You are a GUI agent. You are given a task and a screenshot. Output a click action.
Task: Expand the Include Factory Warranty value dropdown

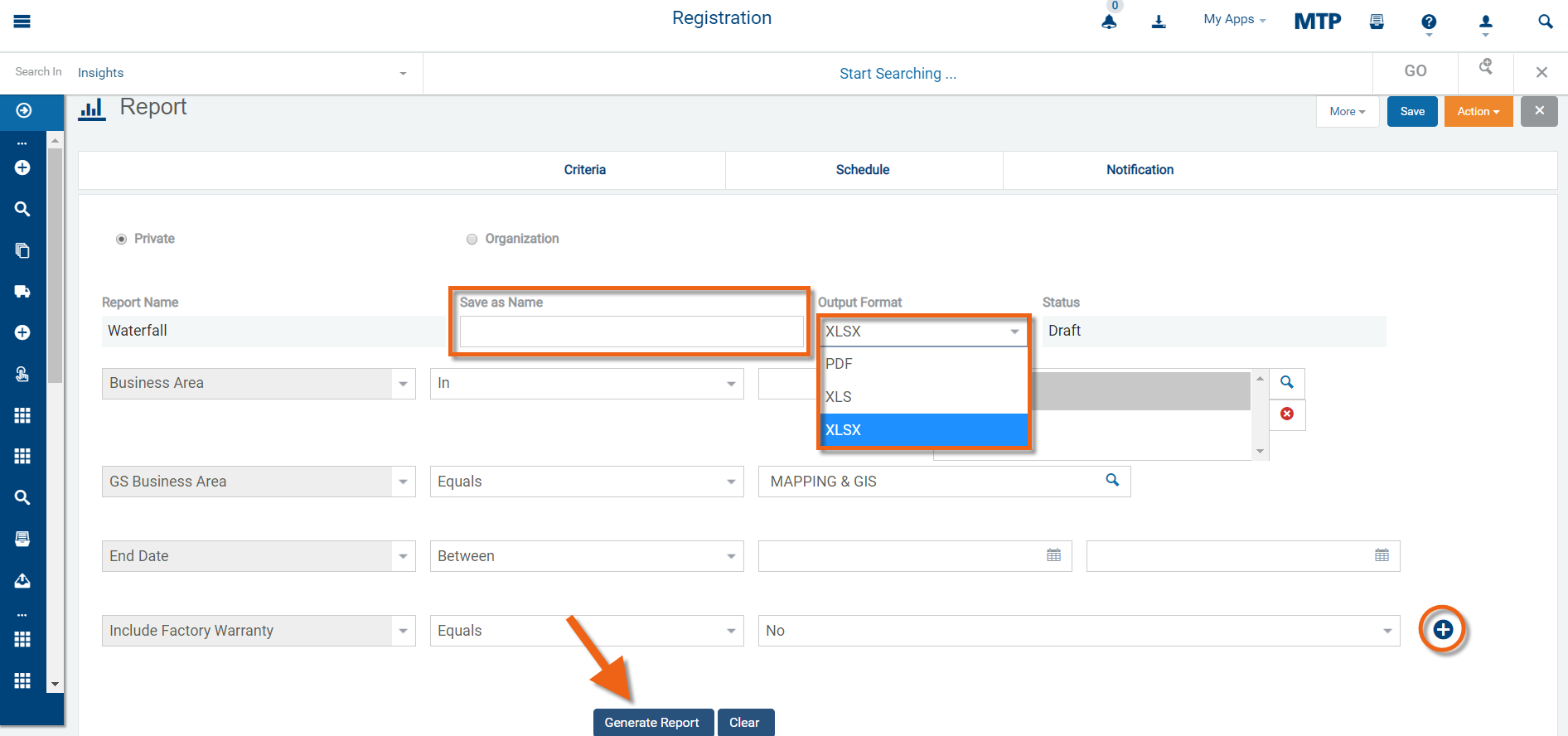click(1387, 631)
